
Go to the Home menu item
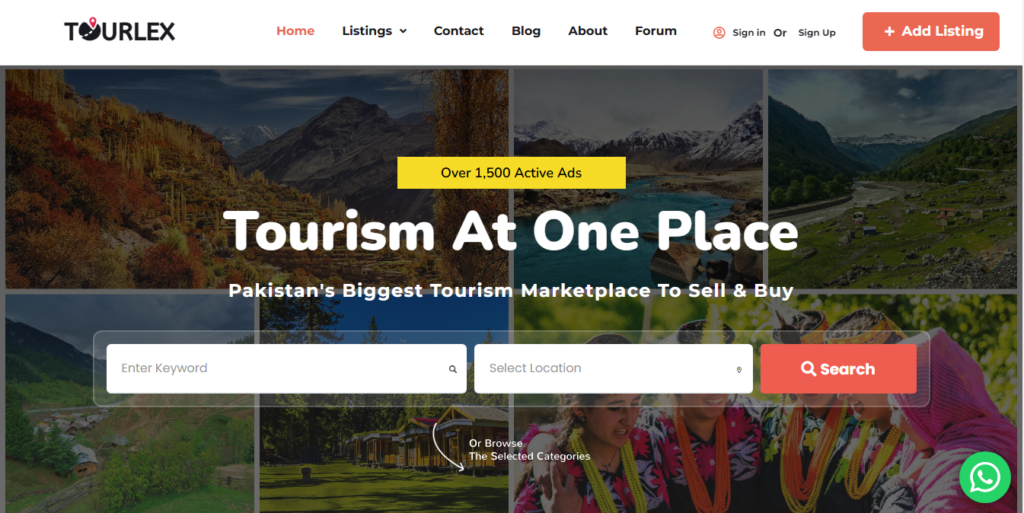coord(295,31)
